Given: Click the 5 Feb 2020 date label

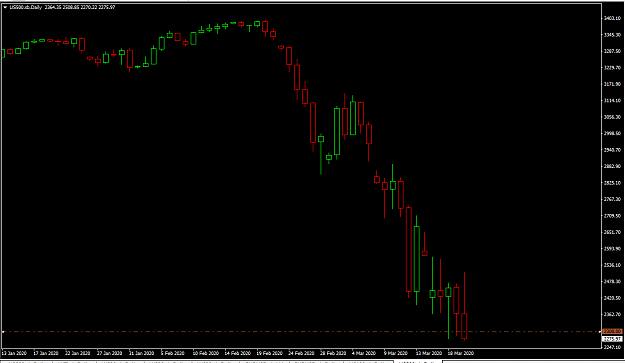Looking at the screenshot, I should click(173, 353).
